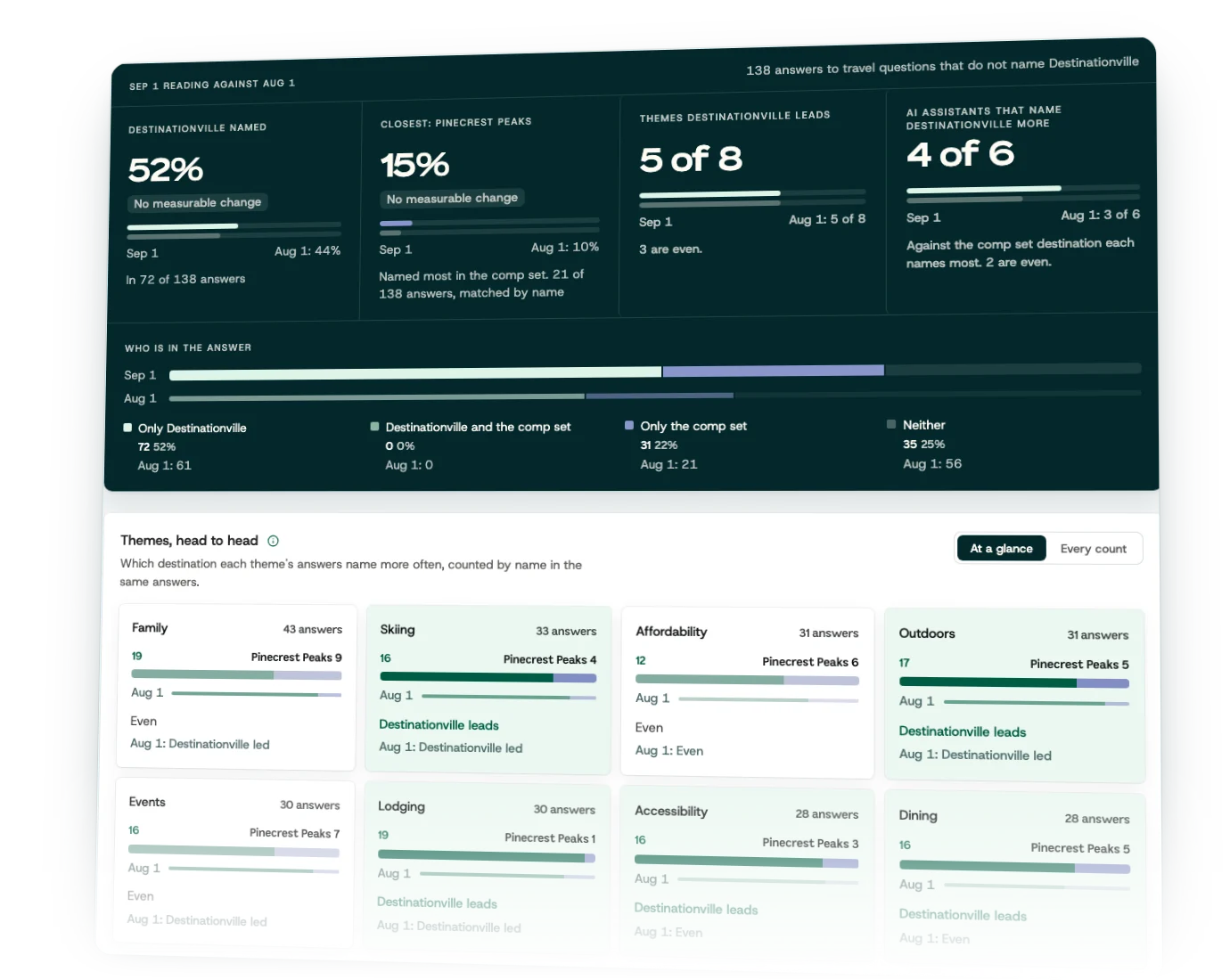Switch to the Every count view
The image size is (1230, 980).
1094,549
